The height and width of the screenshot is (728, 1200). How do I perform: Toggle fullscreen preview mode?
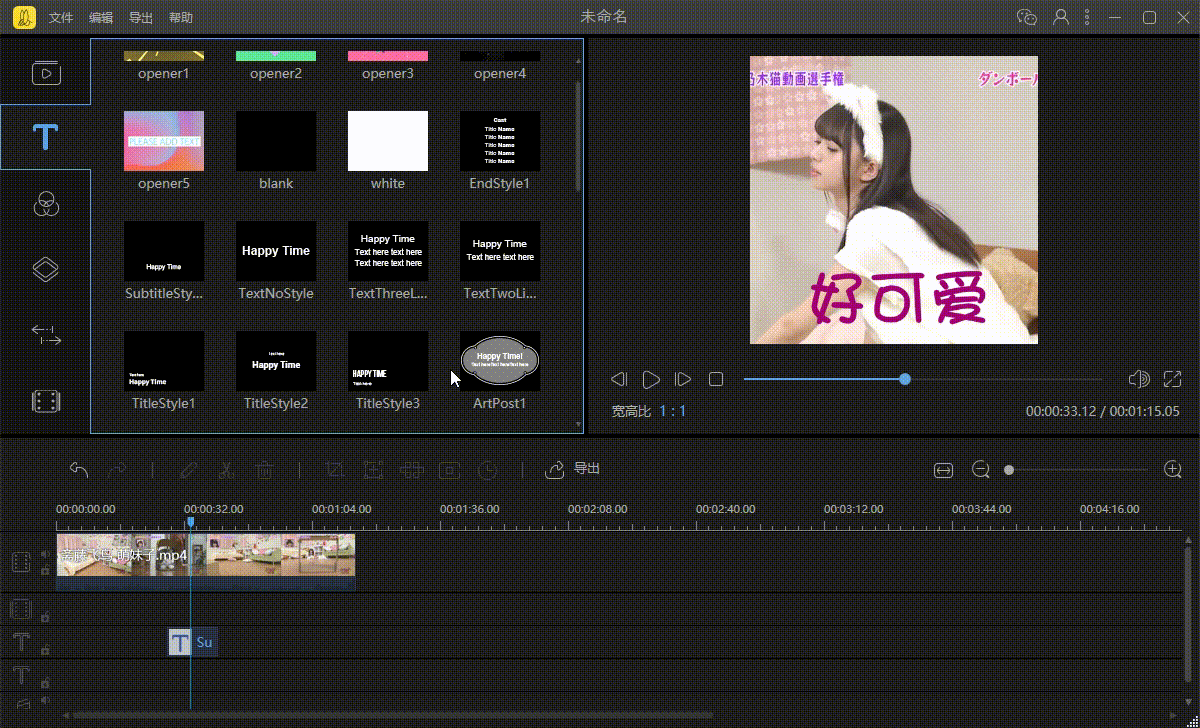(1173, 379)
